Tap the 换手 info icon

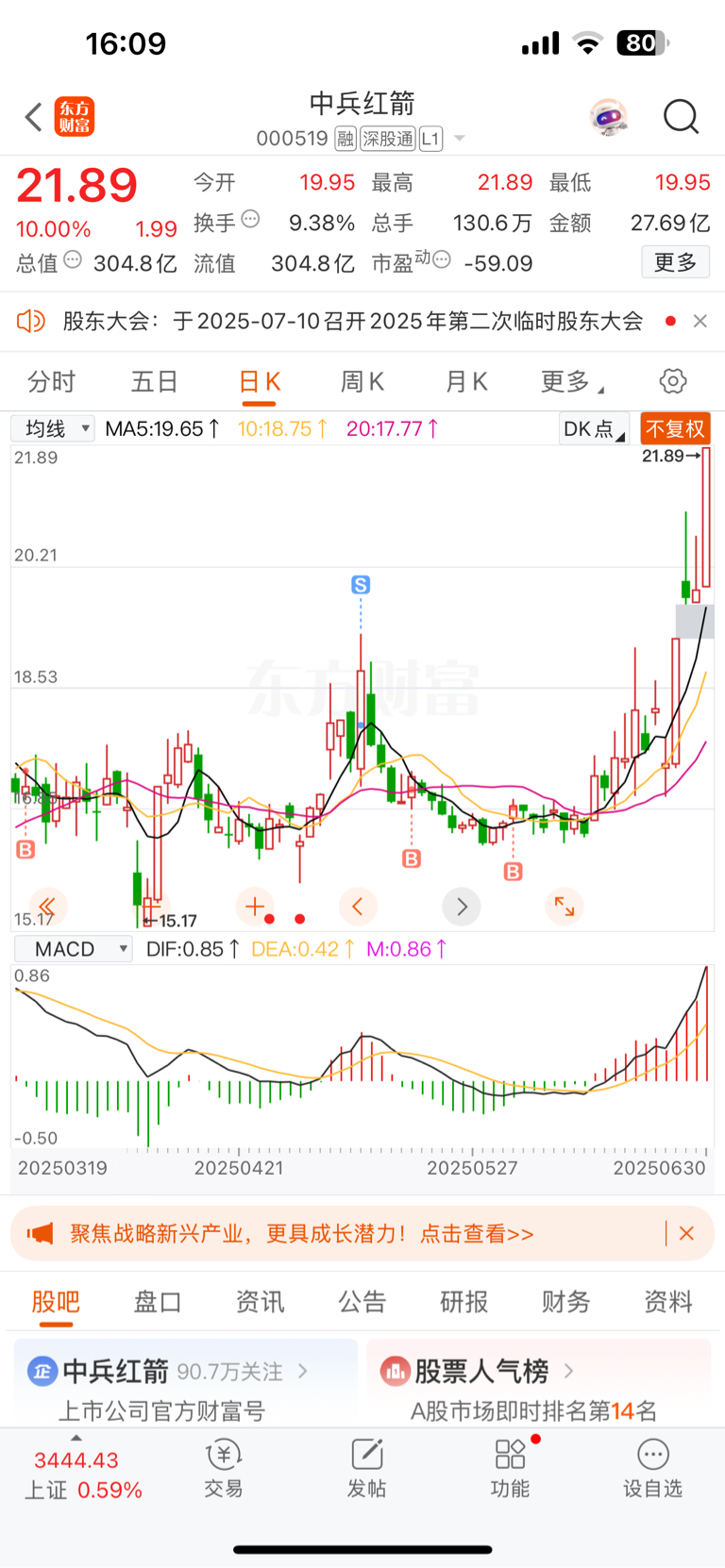coord(250,219)
